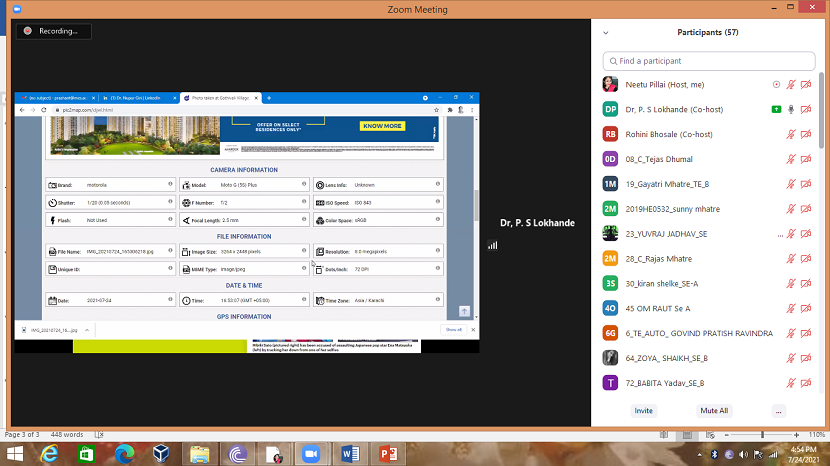Click the participants list vertical scrollbar
Image resolution: width=830 pixels, height=466 pixels.
tap(822, 110)
